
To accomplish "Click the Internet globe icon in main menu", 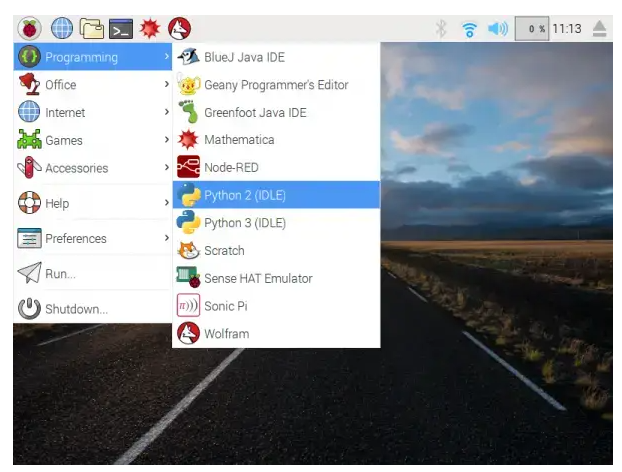I will click(29, 111).
